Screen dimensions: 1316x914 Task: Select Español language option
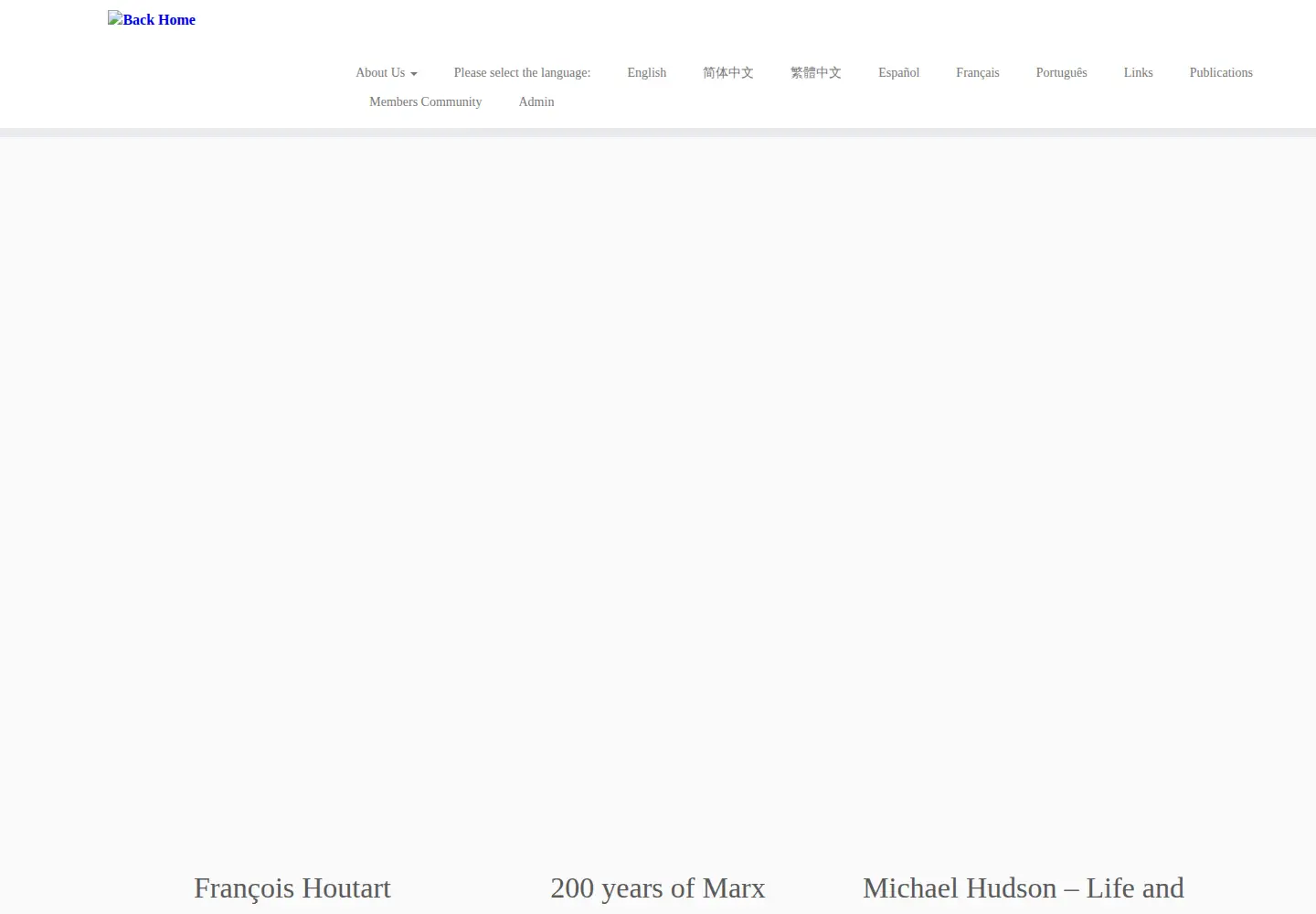[899, 72]
